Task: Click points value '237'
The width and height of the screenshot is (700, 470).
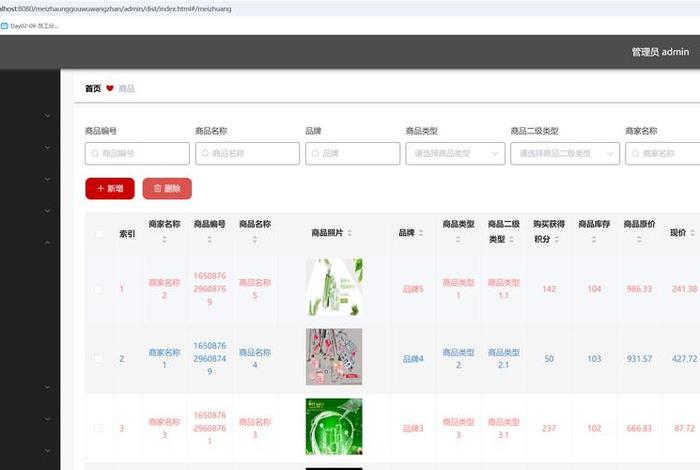Action: (x=549, y=428)
